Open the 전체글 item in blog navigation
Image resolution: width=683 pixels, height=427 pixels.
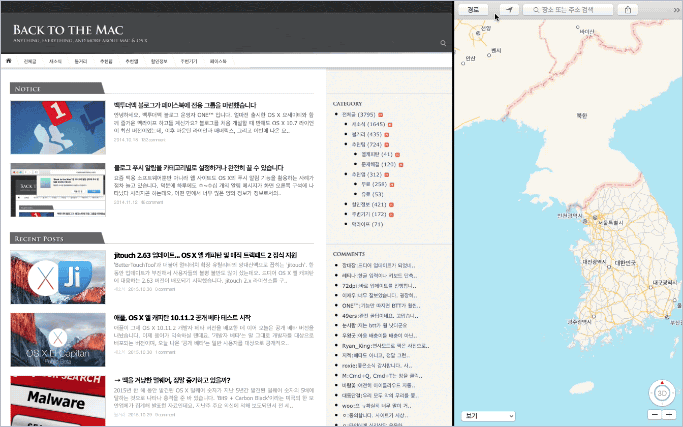coord(30,61)
